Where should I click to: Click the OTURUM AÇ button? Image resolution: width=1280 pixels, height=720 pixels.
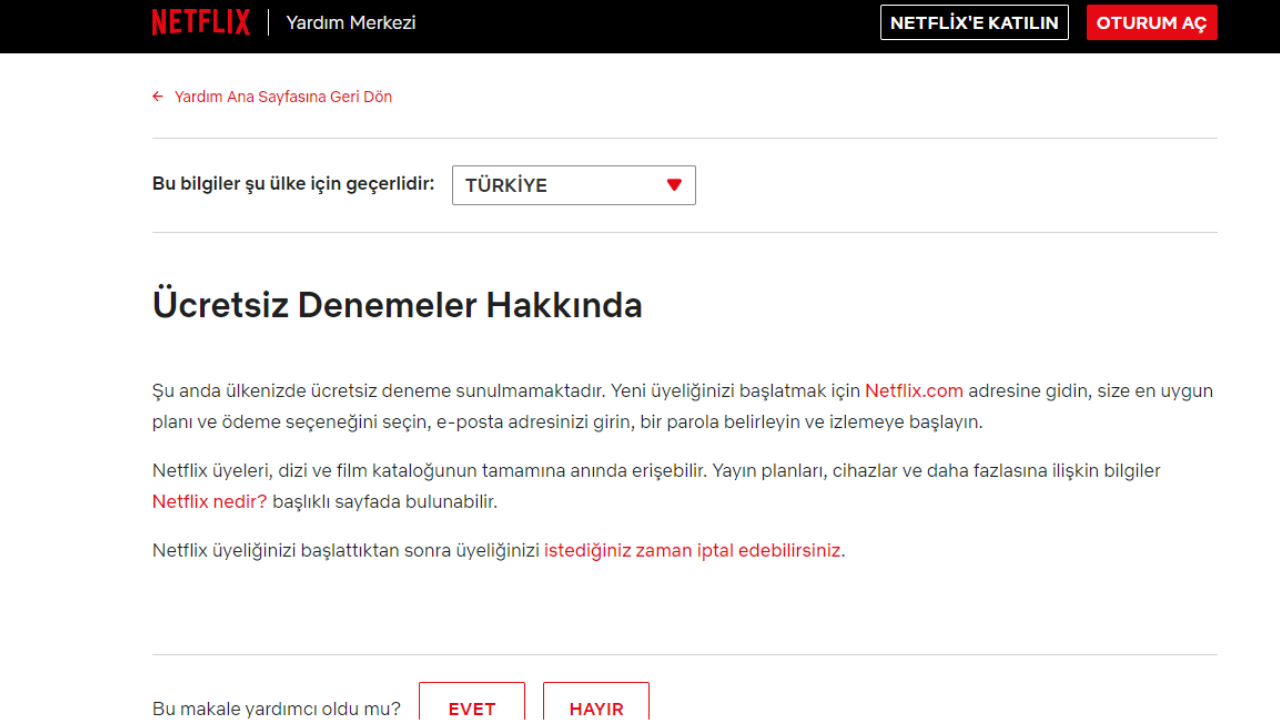[x=1152, y=22]
